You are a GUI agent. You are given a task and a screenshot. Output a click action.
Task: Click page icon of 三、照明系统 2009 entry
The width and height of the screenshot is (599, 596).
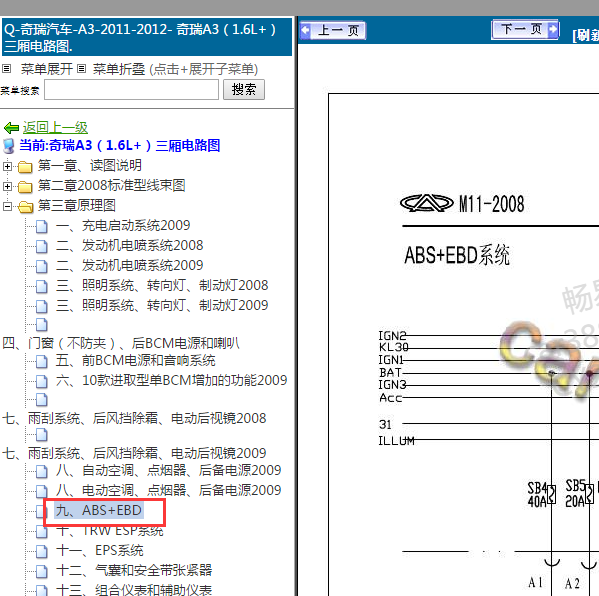tap(42, 306)
